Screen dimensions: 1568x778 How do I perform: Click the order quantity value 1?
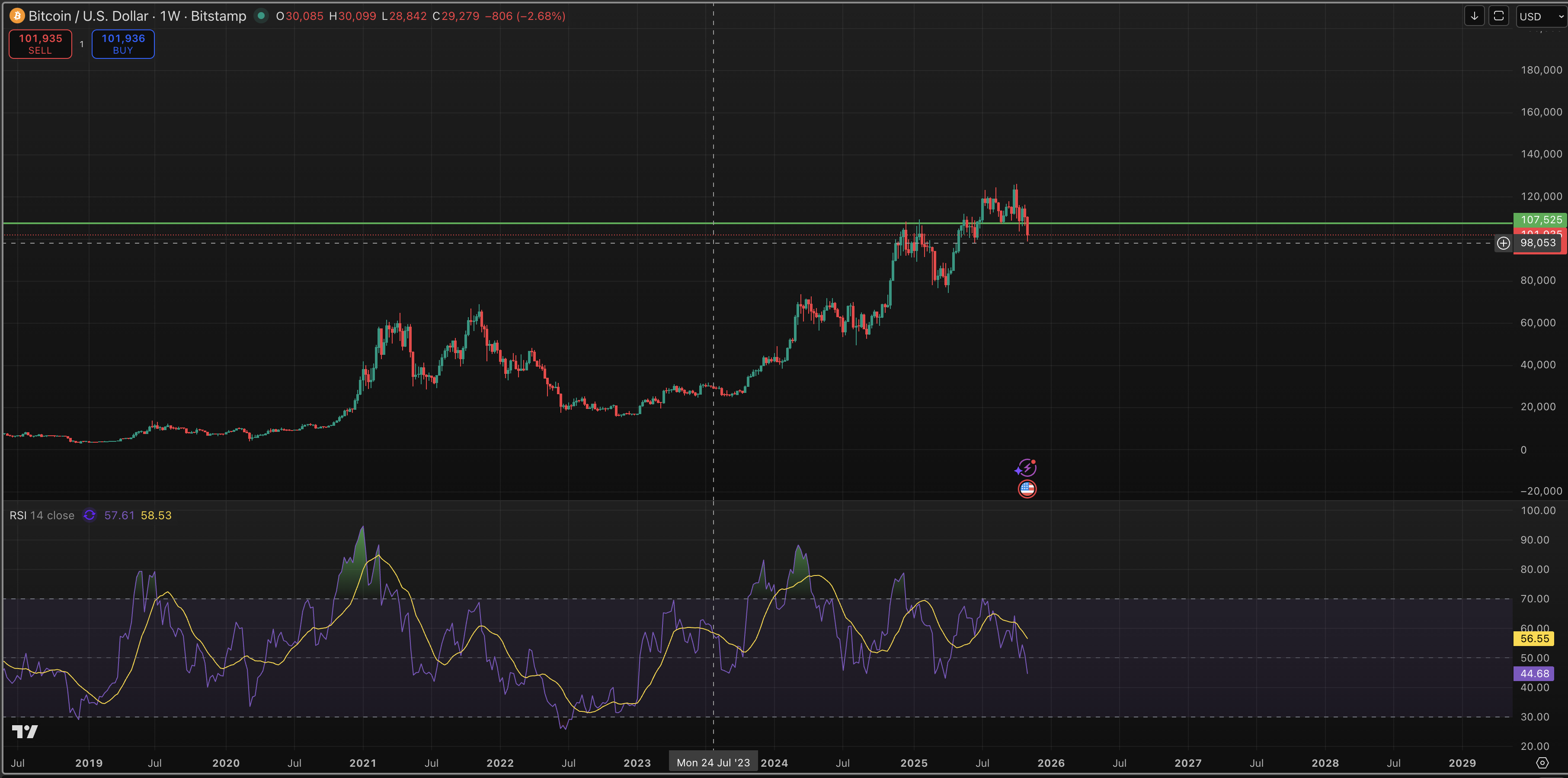click(82, 44)
